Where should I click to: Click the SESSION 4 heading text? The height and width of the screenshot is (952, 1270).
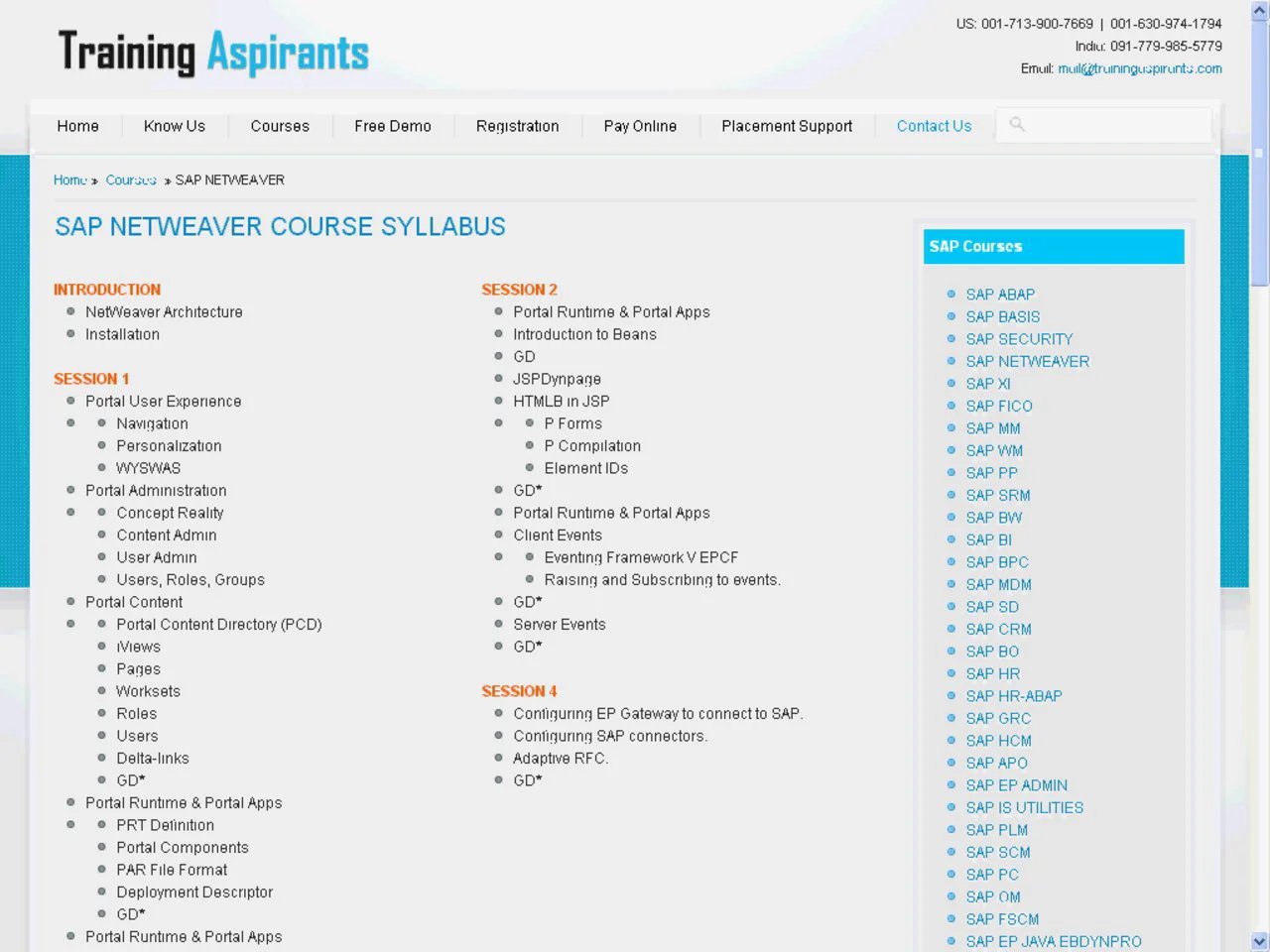click(519, 691)
